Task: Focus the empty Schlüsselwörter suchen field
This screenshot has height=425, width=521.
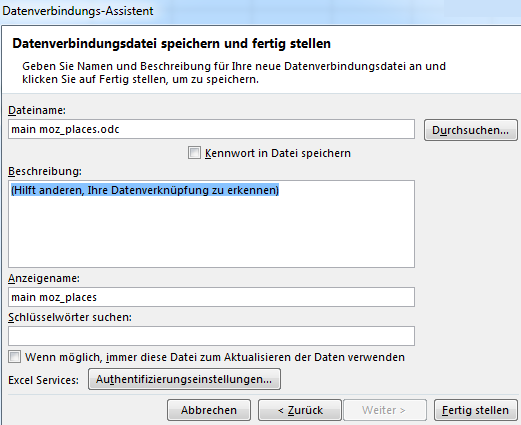Action: click(211, 336)
